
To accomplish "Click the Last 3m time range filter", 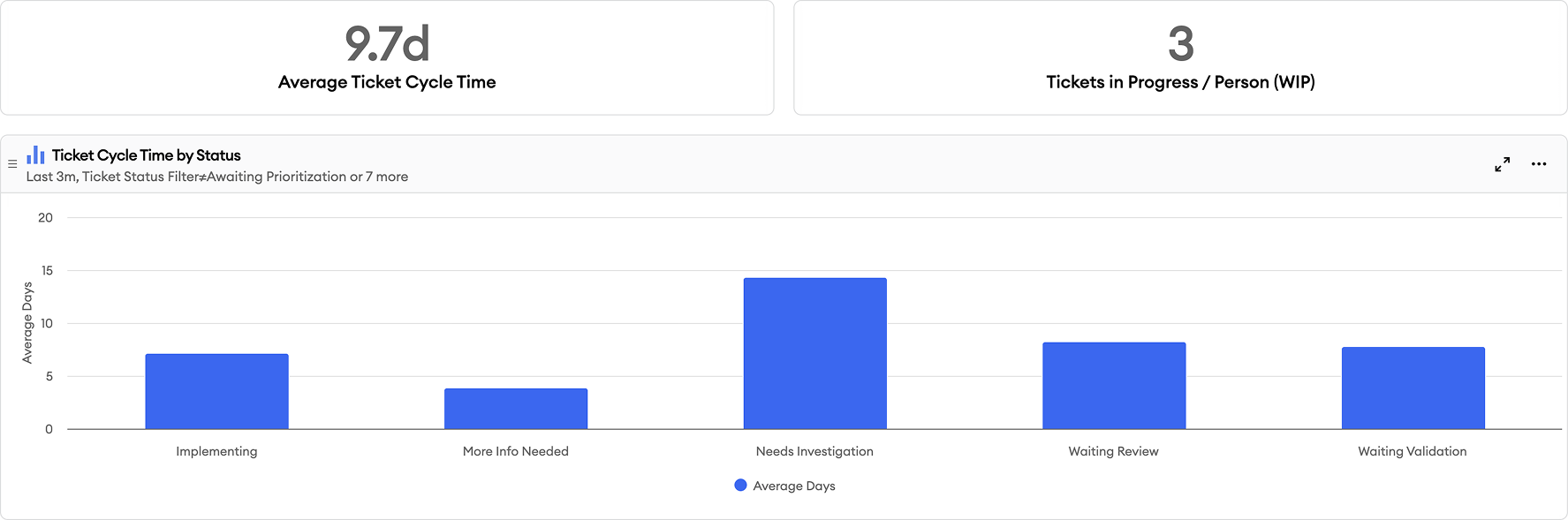I will (x=51, y=177).
